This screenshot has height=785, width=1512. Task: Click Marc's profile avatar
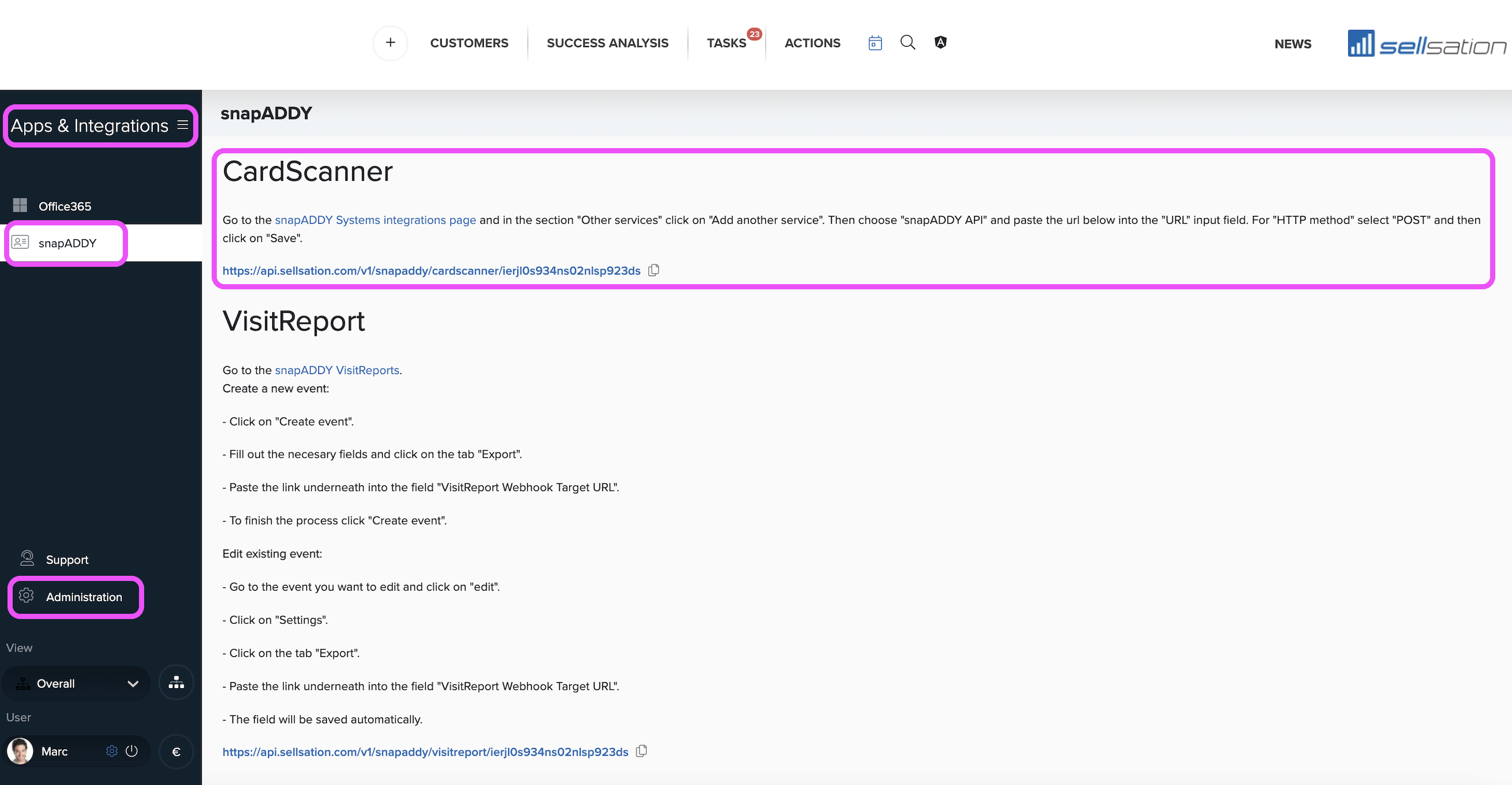(20, 752)
